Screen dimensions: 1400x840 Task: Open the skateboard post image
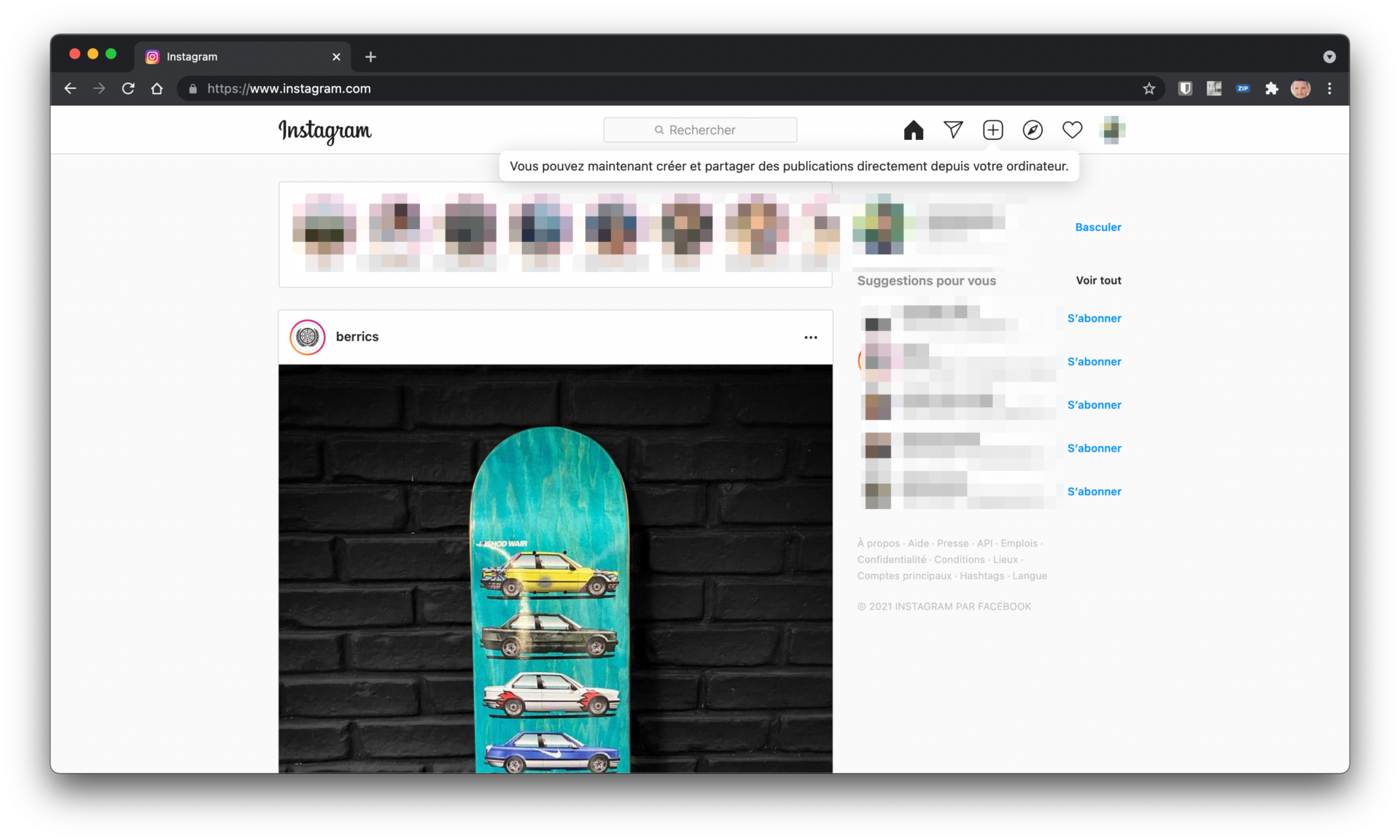(x=555, y=569)
